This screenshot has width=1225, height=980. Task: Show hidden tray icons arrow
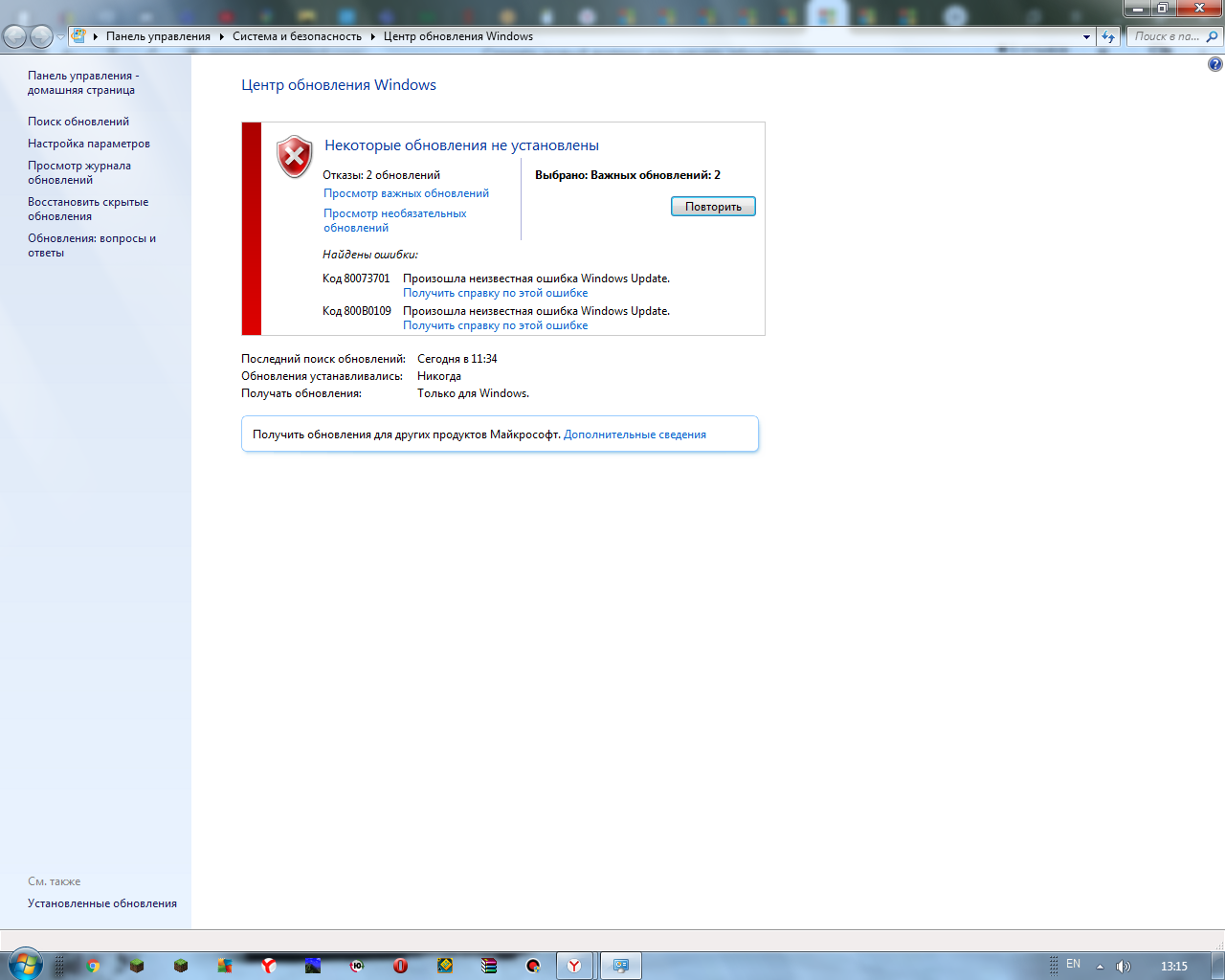point(1100,967)
